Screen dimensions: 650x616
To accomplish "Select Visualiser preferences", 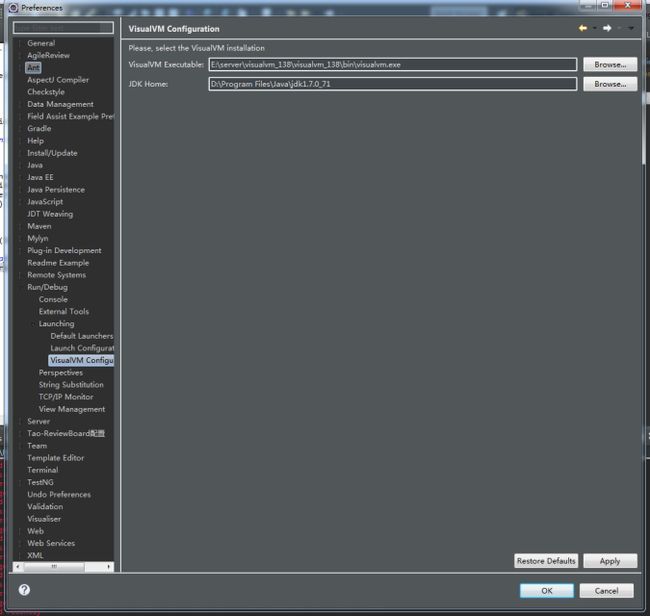I will pyautogui.click(x=44, y=519).
